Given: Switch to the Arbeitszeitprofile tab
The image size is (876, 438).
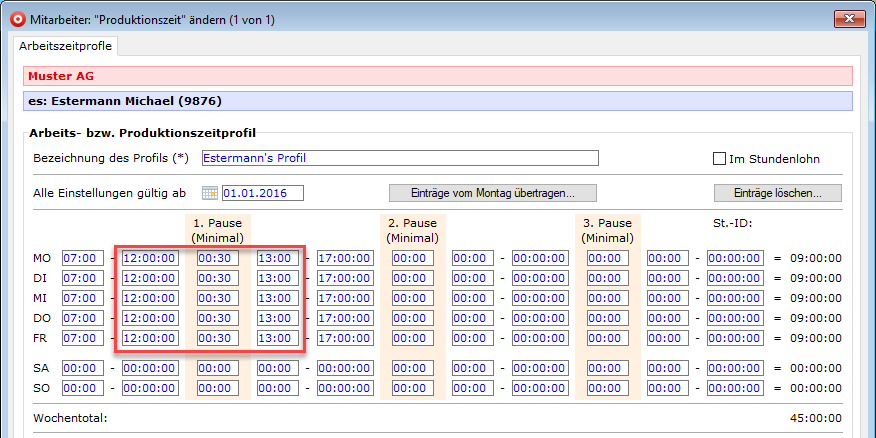Looking at the screenshot, I should (x=67, y=46).
